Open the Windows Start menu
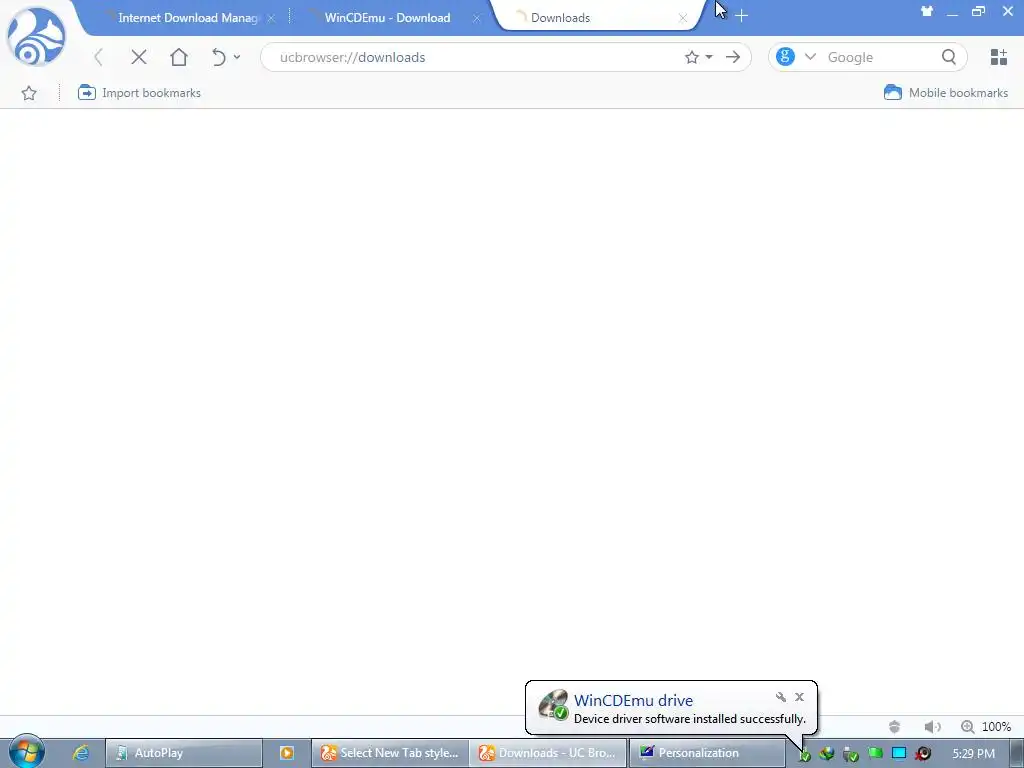The image size is (1024, 768). click(26, 751)
